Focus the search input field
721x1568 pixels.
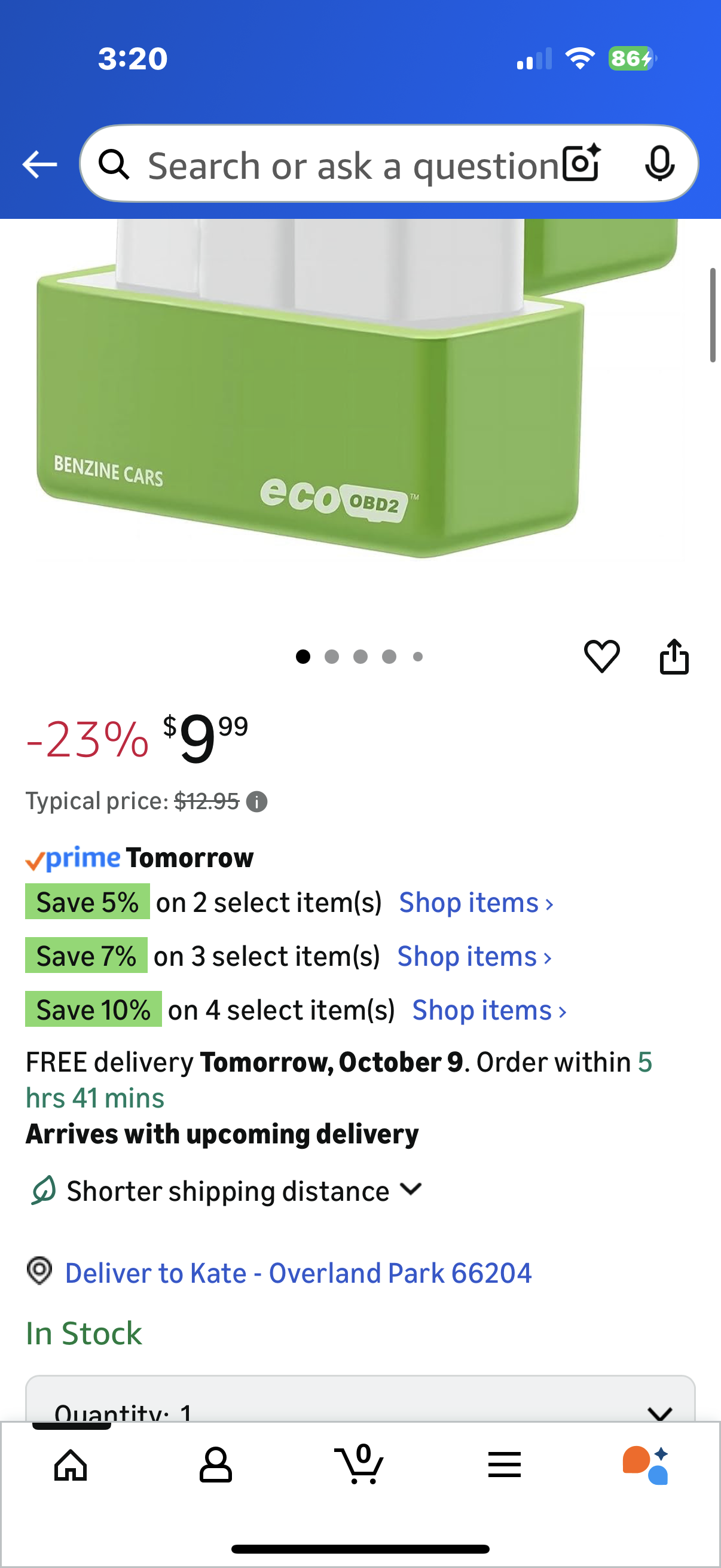click(353, 165)
